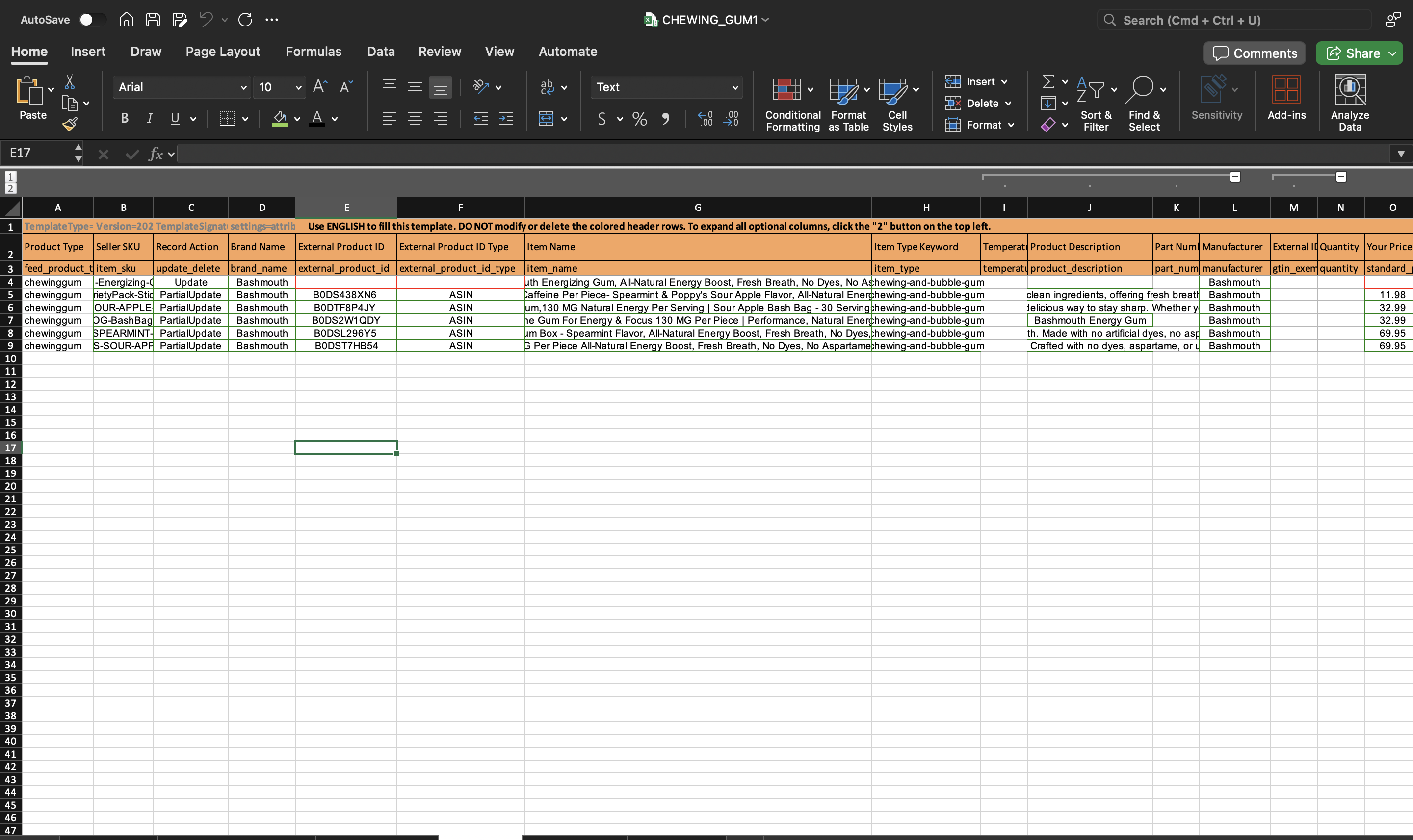The height and width of the screenshot is (840, 1413).
Task: Click the fx Insert Function icon
Action: click(x=156, y=154)
